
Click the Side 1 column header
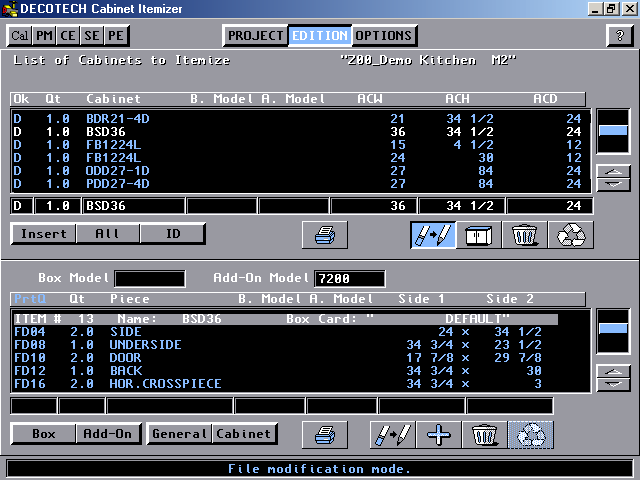coord(421,299)
